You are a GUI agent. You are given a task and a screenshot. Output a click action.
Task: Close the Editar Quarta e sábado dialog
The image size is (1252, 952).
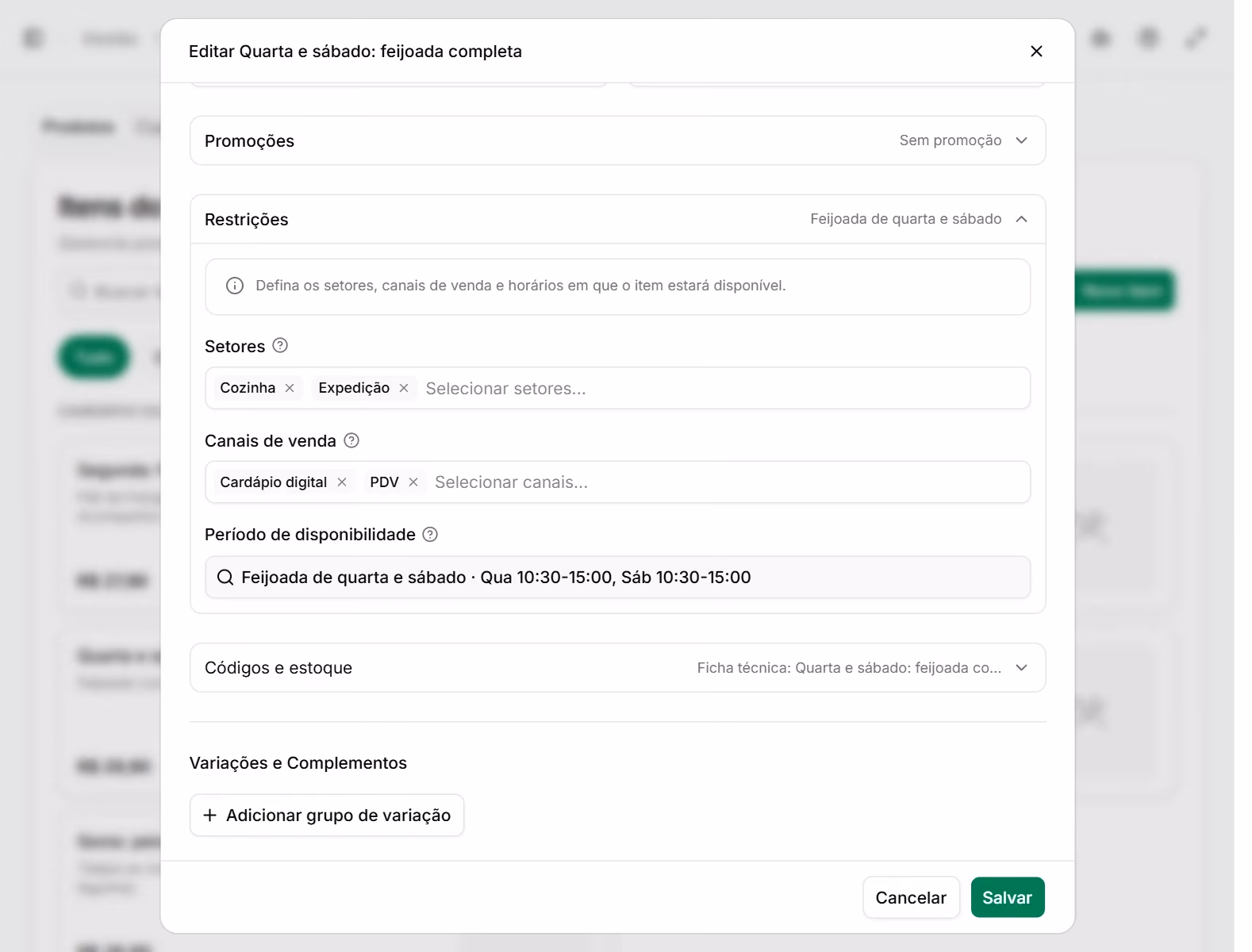1036,52
